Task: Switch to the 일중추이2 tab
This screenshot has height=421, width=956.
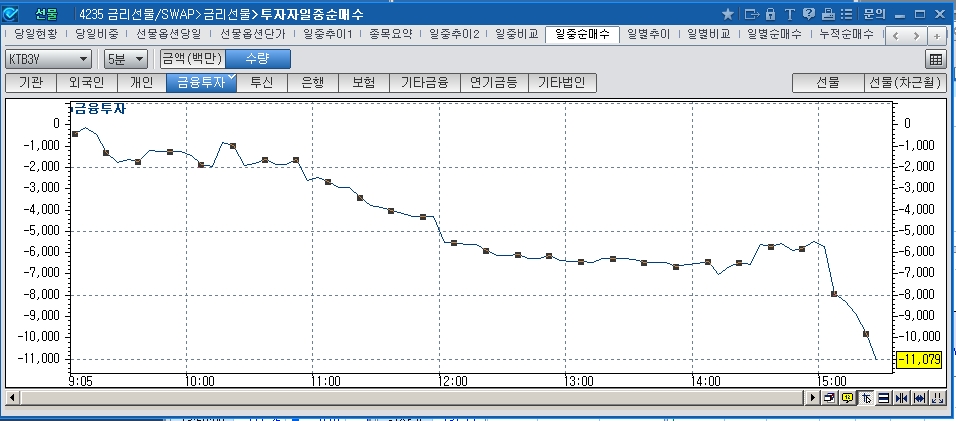Action: [455, 35]
